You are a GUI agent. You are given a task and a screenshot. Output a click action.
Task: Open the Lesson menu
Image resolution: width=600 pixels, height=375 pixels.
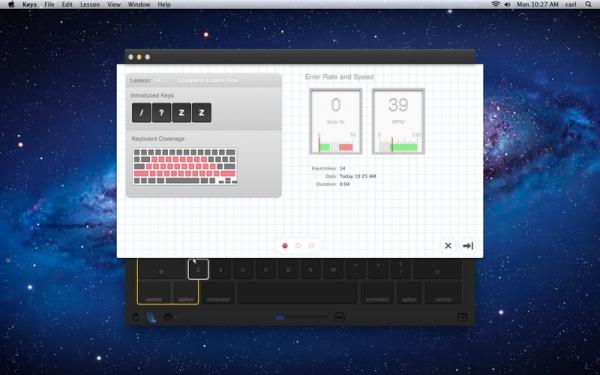pos(90,5)
